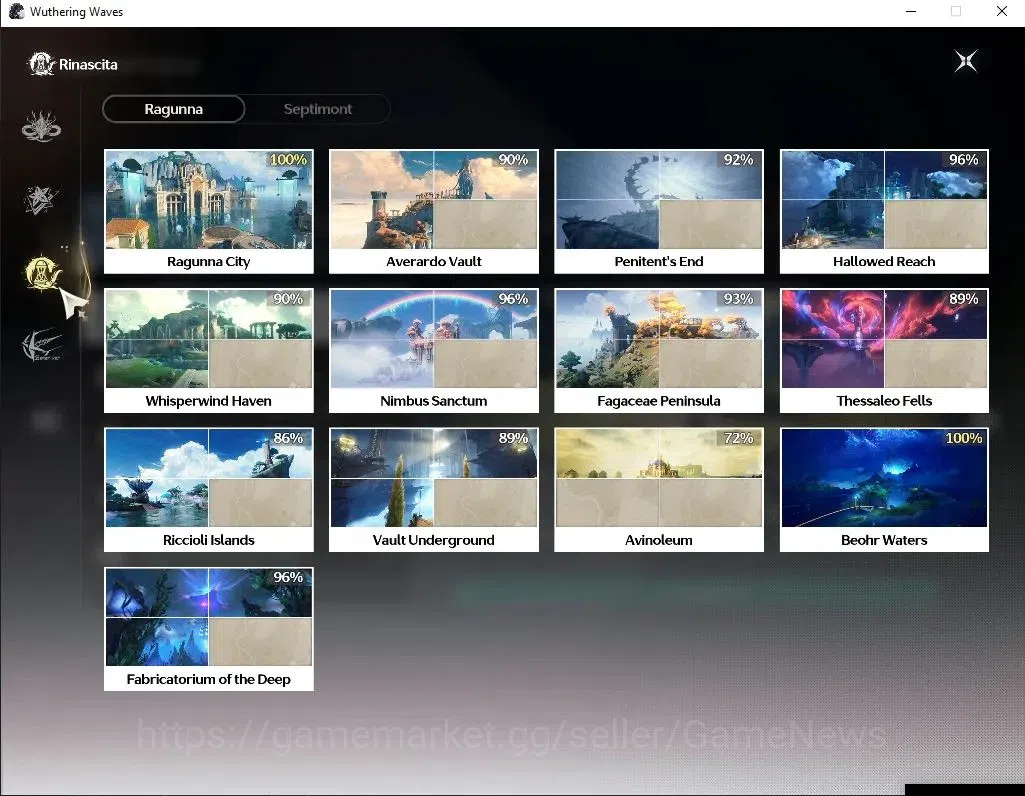The image size is (1025, 796).
Task: Open the Avinoleum area at 72%
Action: click(659, 489)
